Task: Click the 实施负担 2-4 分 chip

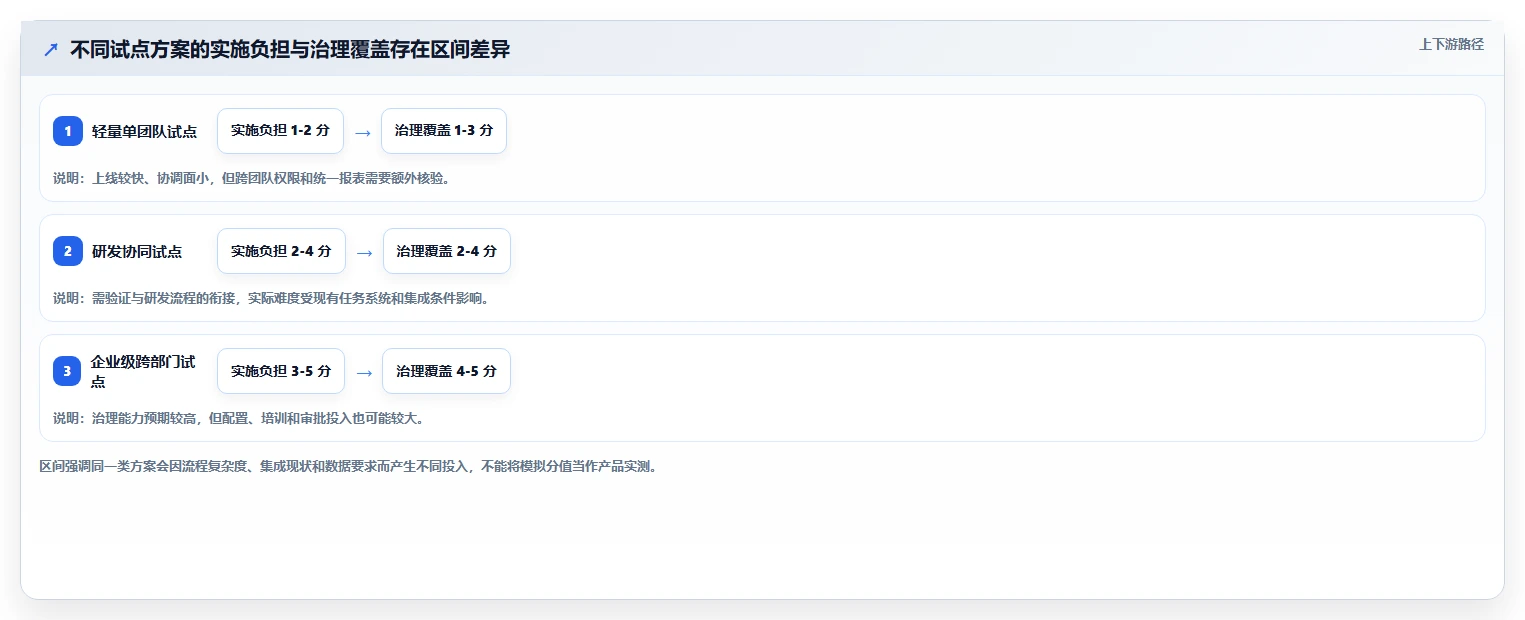Action: [281, 251]
